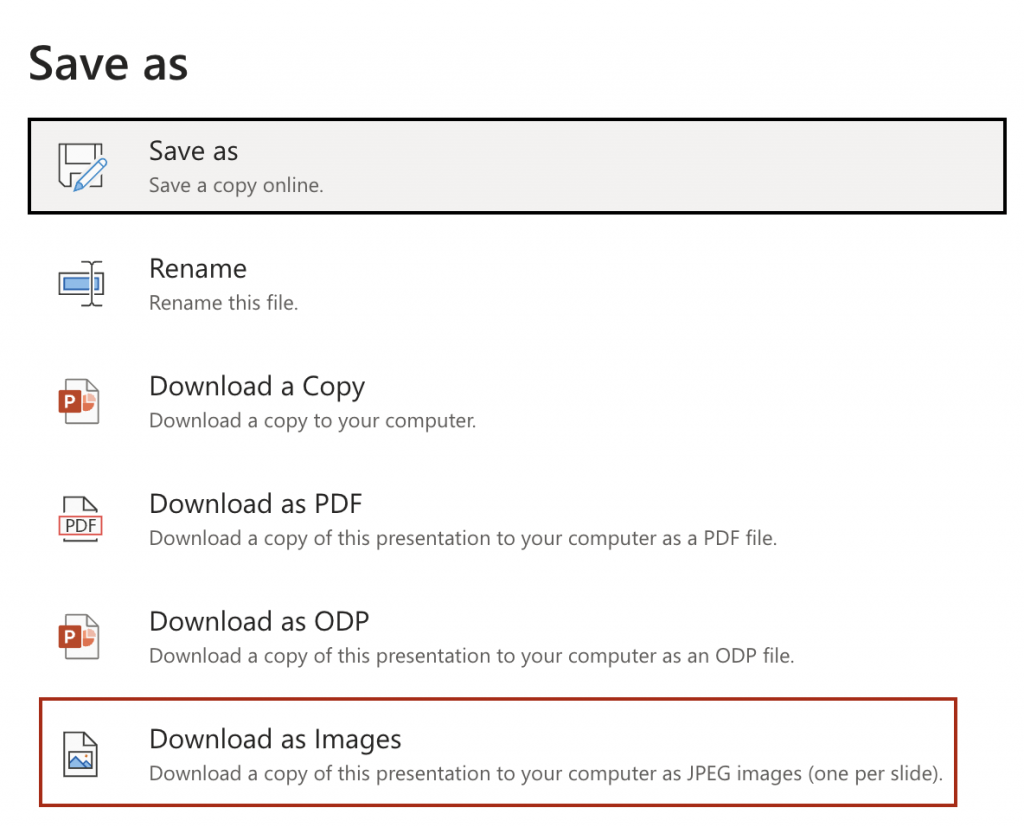The height and width of the screenshot is (827, 1024).
Task: Select Download a Copy title
Action: [257, 387]
